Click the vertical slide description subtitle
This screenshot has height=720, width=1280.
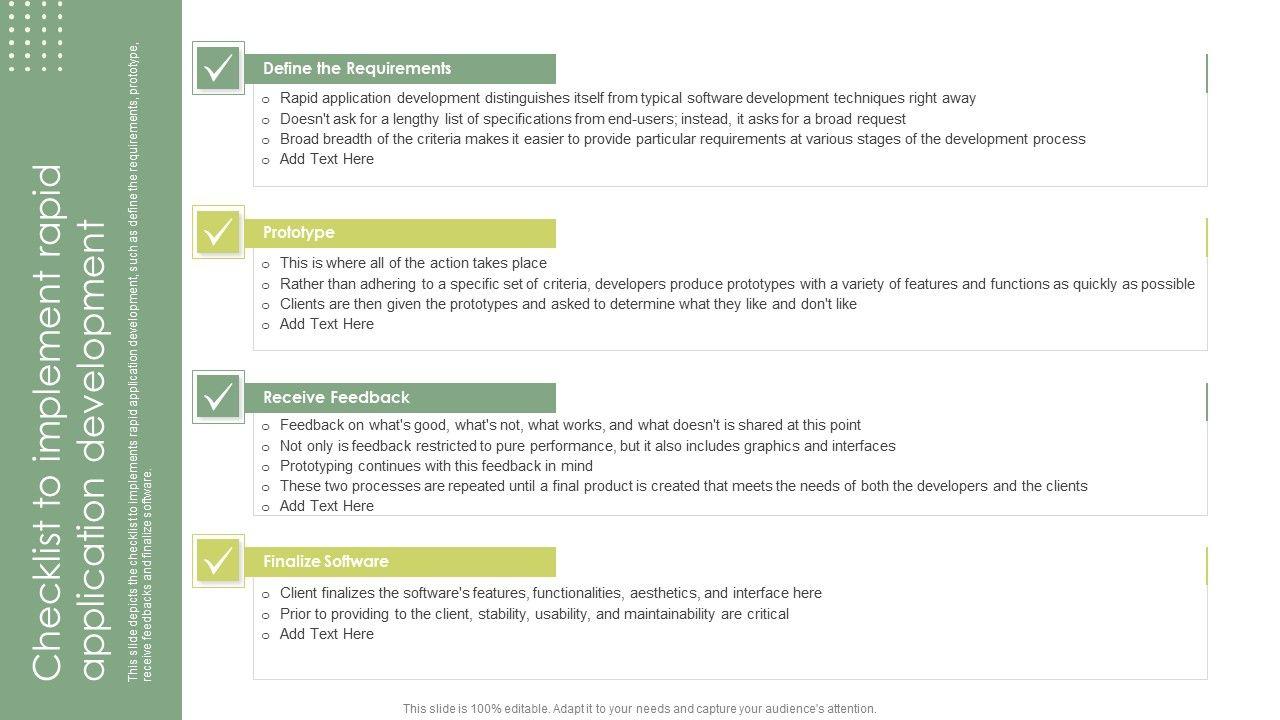click(140, 362)
